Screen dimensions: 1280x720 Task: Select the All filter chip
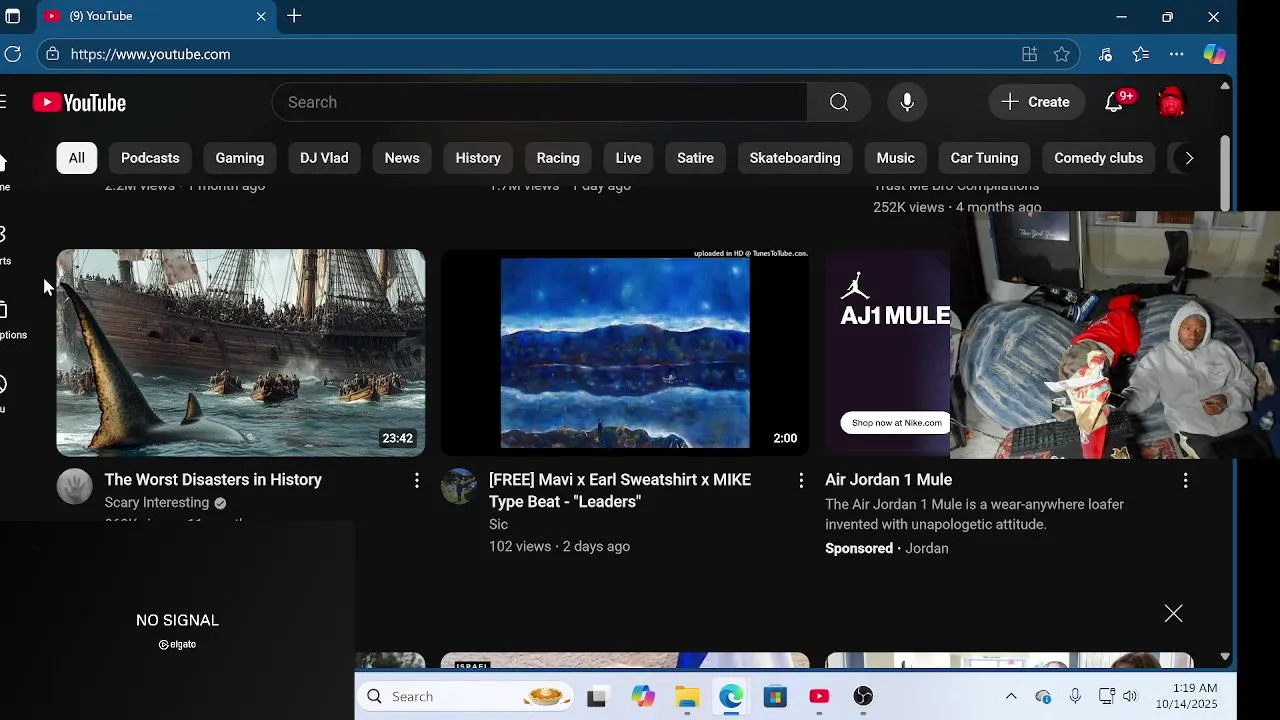[x=77, y=158]
